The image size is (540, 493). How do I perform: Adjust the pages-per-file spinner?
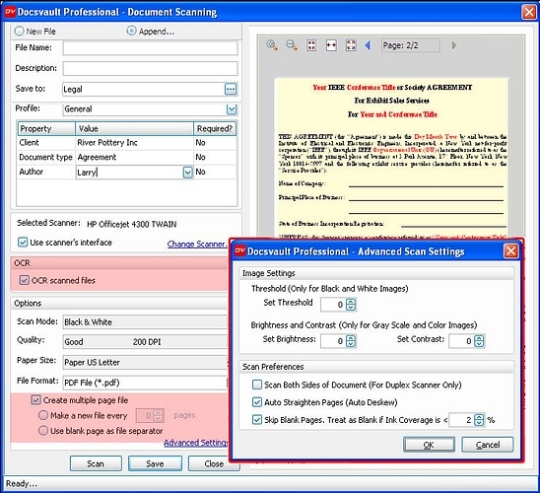(158, 416)
